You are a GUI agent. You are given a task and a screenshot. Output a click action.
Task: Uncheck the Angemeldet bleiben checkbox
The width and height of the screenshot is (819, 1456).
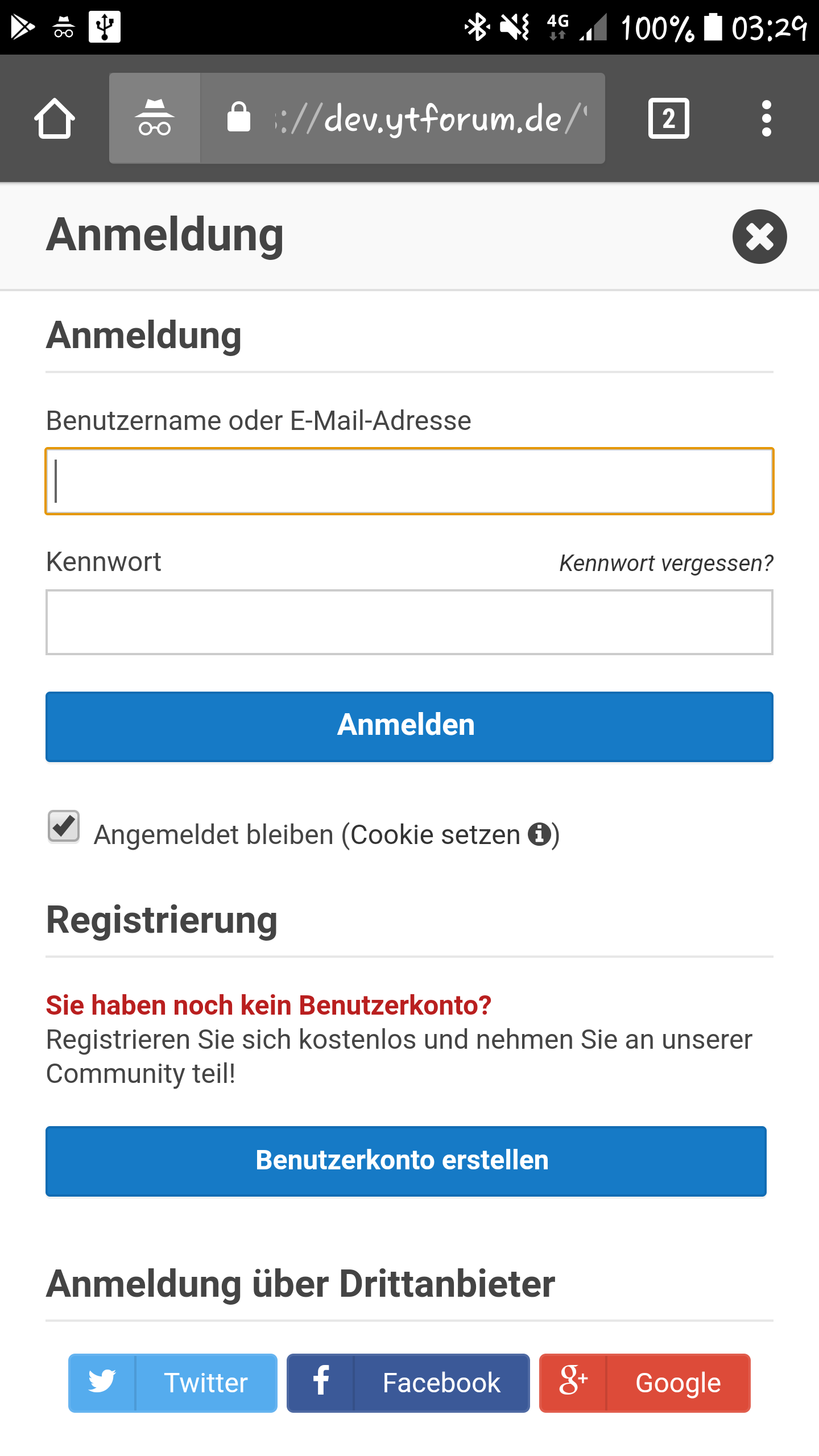tap(64, 826)
